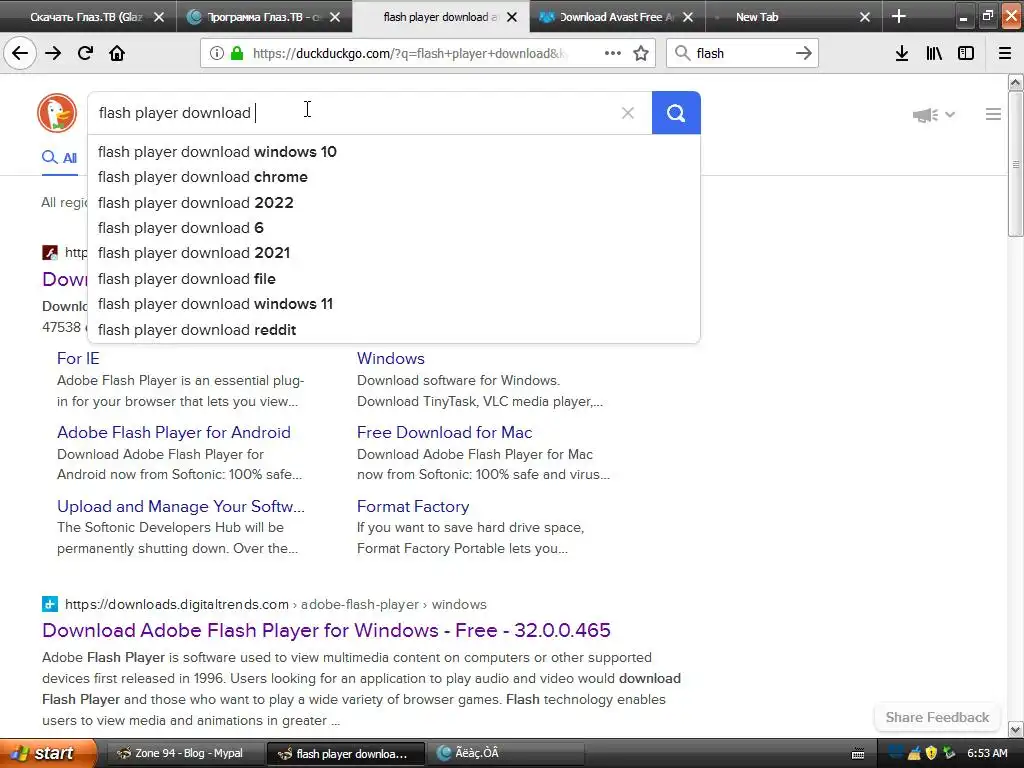Choose suggestion ending in windows 10
The height and width of the screenshot is (768, 1024).
(x=394, y=152)
